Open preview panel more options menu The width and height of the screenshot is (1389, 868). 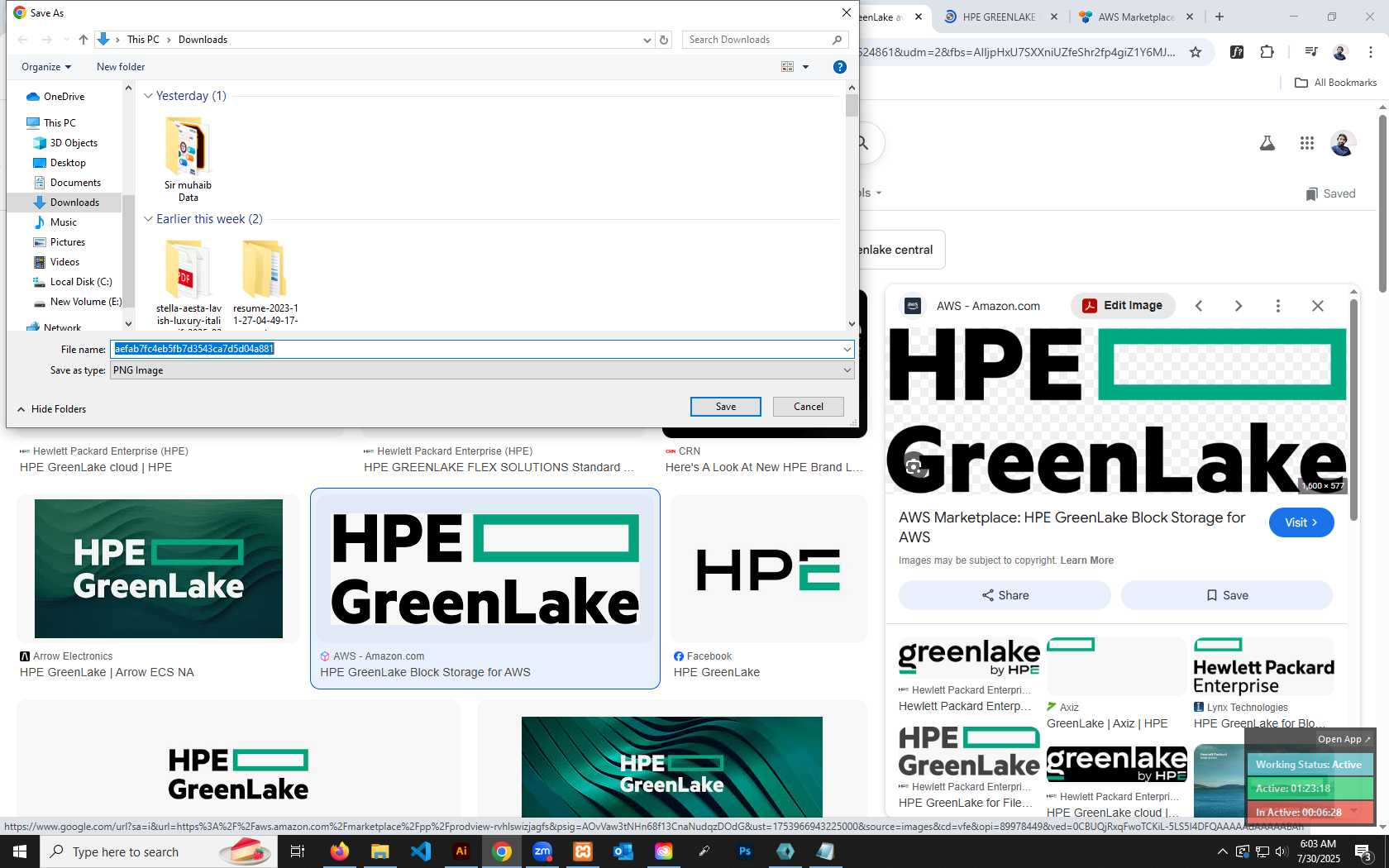click(x=1278, y=306)
